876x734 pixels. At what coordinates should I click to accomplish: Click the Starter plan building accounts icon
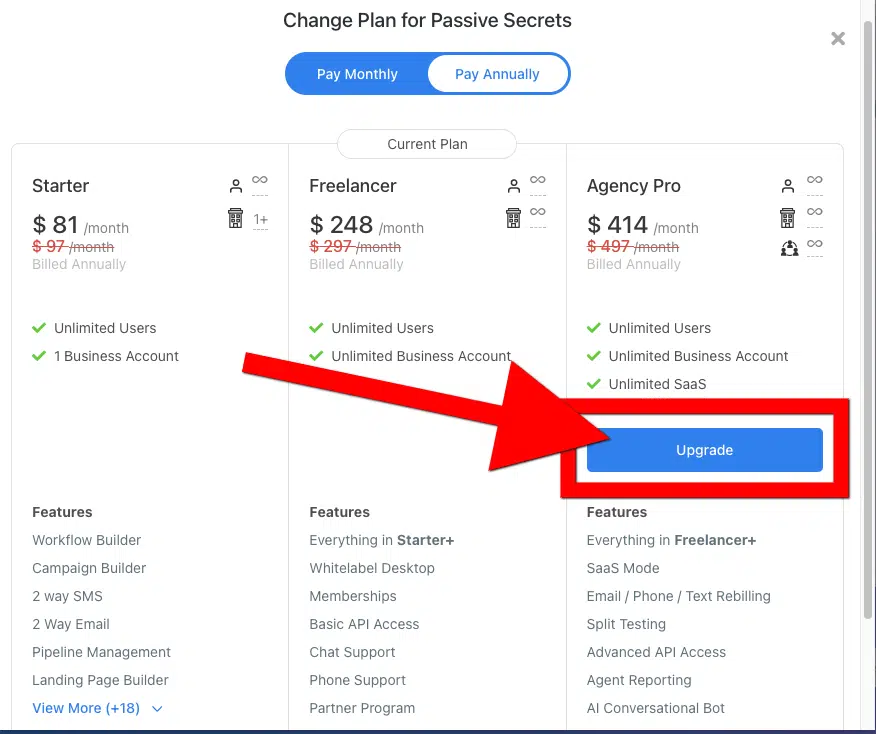point(235,218)
